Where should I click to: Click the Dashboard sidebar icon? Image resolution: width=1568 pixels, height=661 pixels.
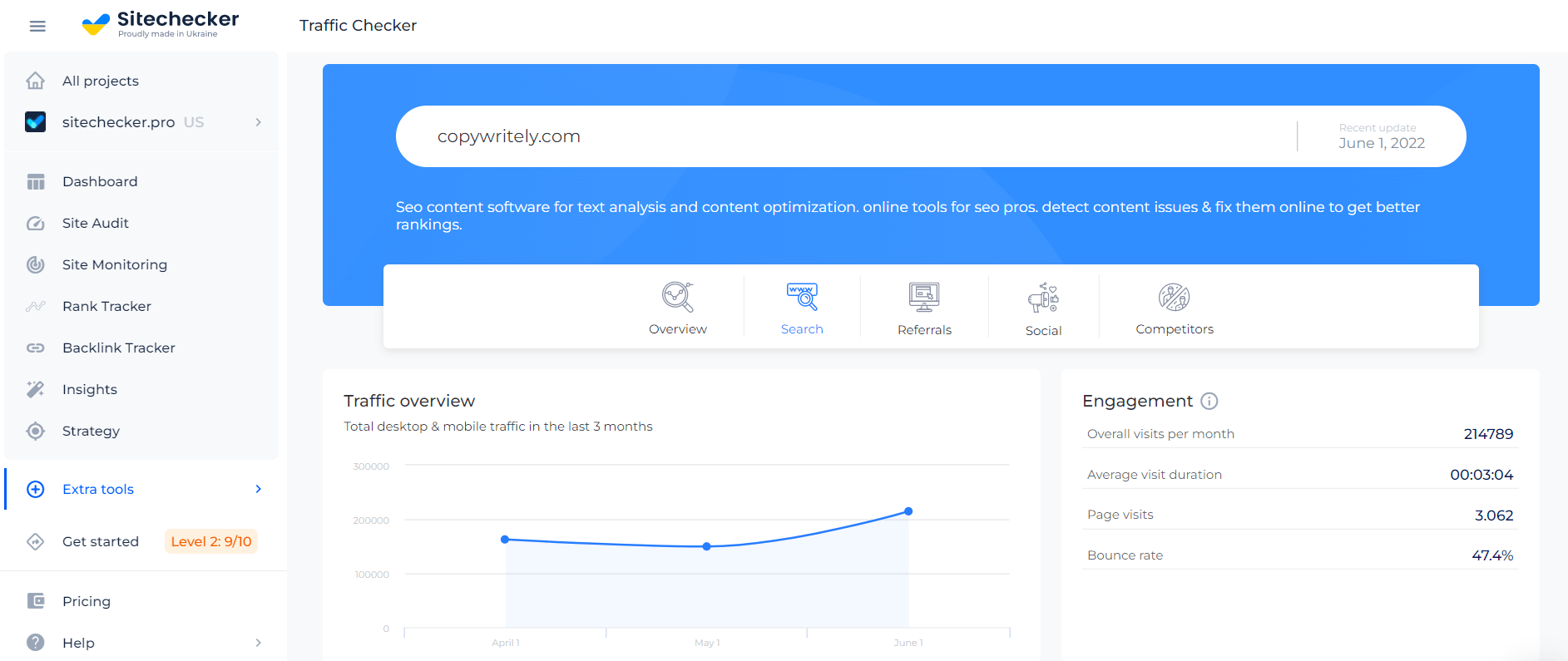35,181
